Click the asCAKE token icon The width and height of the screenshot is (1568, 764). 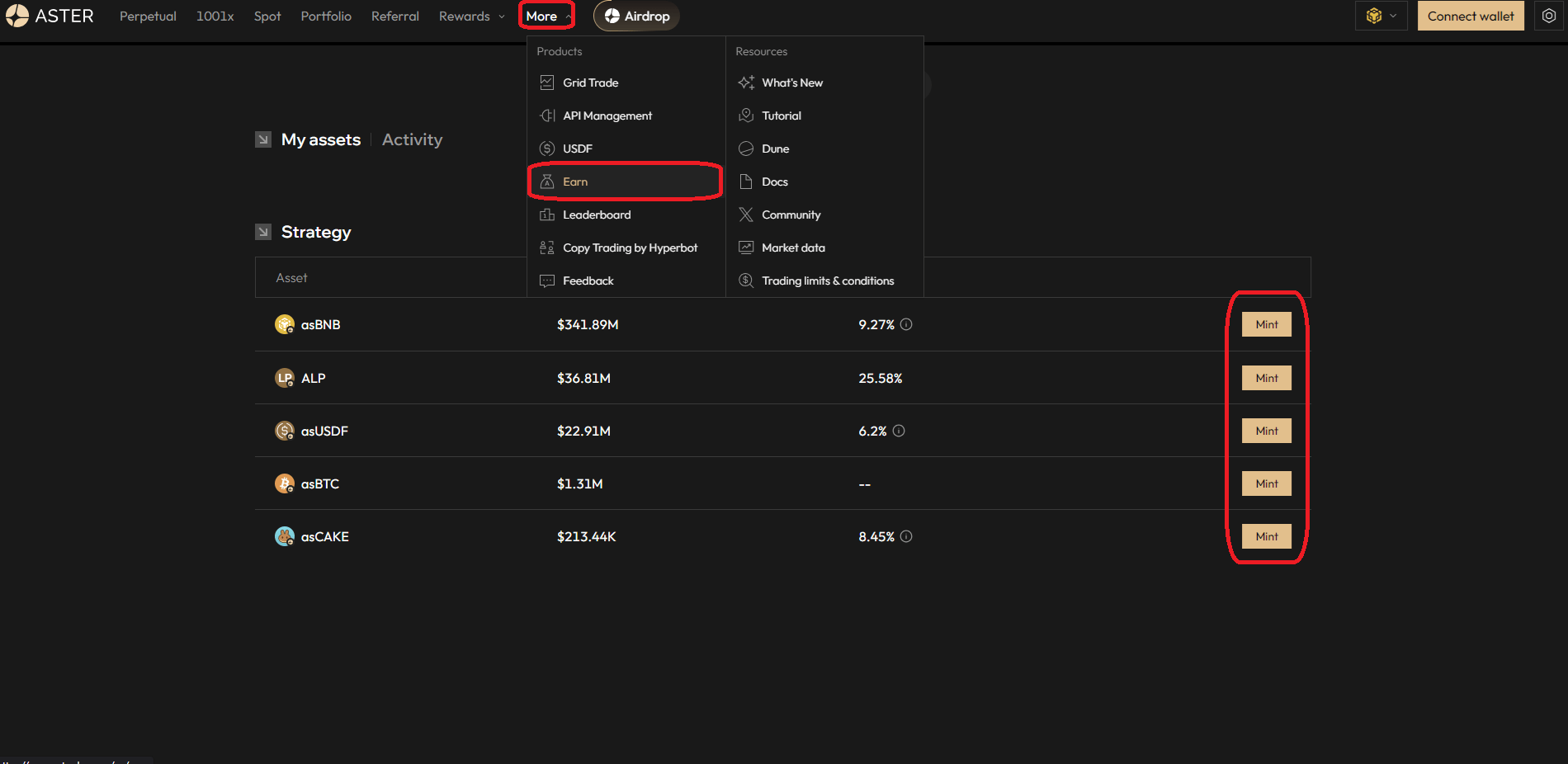point(285,536)
